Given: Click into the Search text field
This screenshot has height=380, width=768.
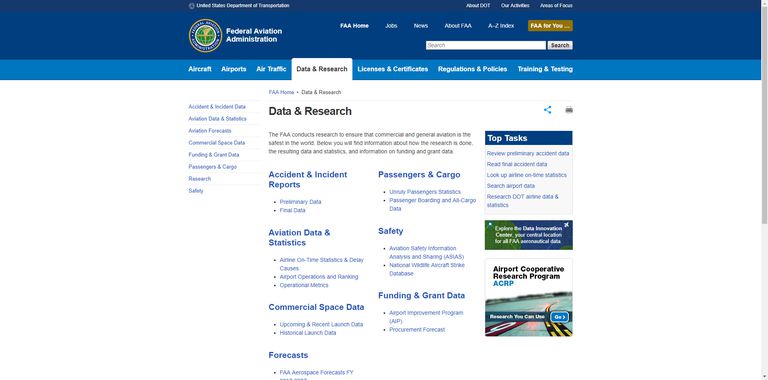Looking at the screenshot, I should [485, 45].
